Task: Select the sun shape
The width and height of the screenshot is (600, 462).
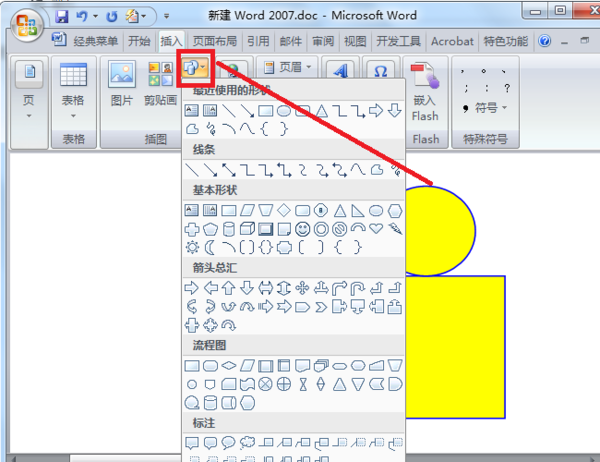Action: 192,247
